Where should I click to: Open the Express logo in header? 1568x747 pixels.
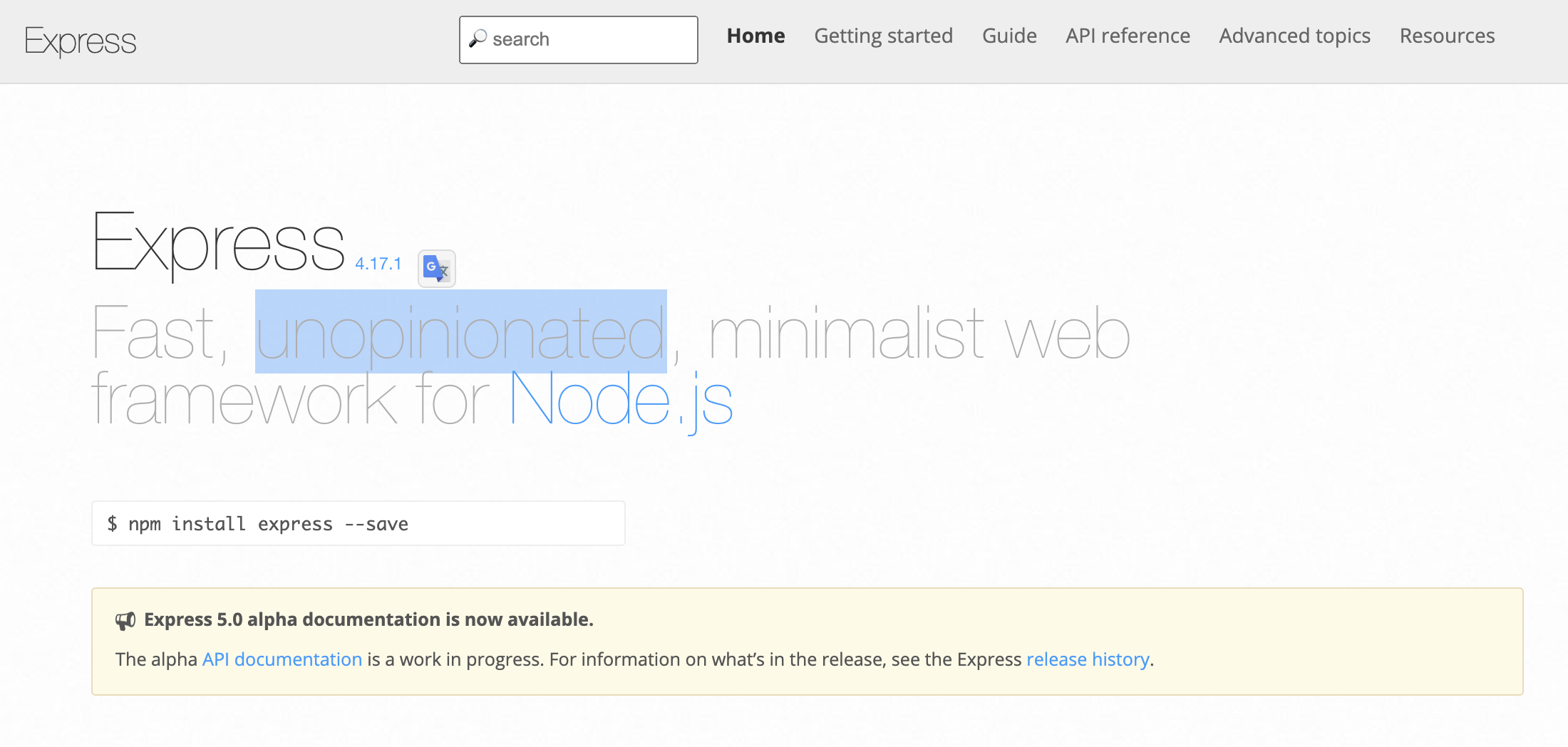click(x=80, y=41)
